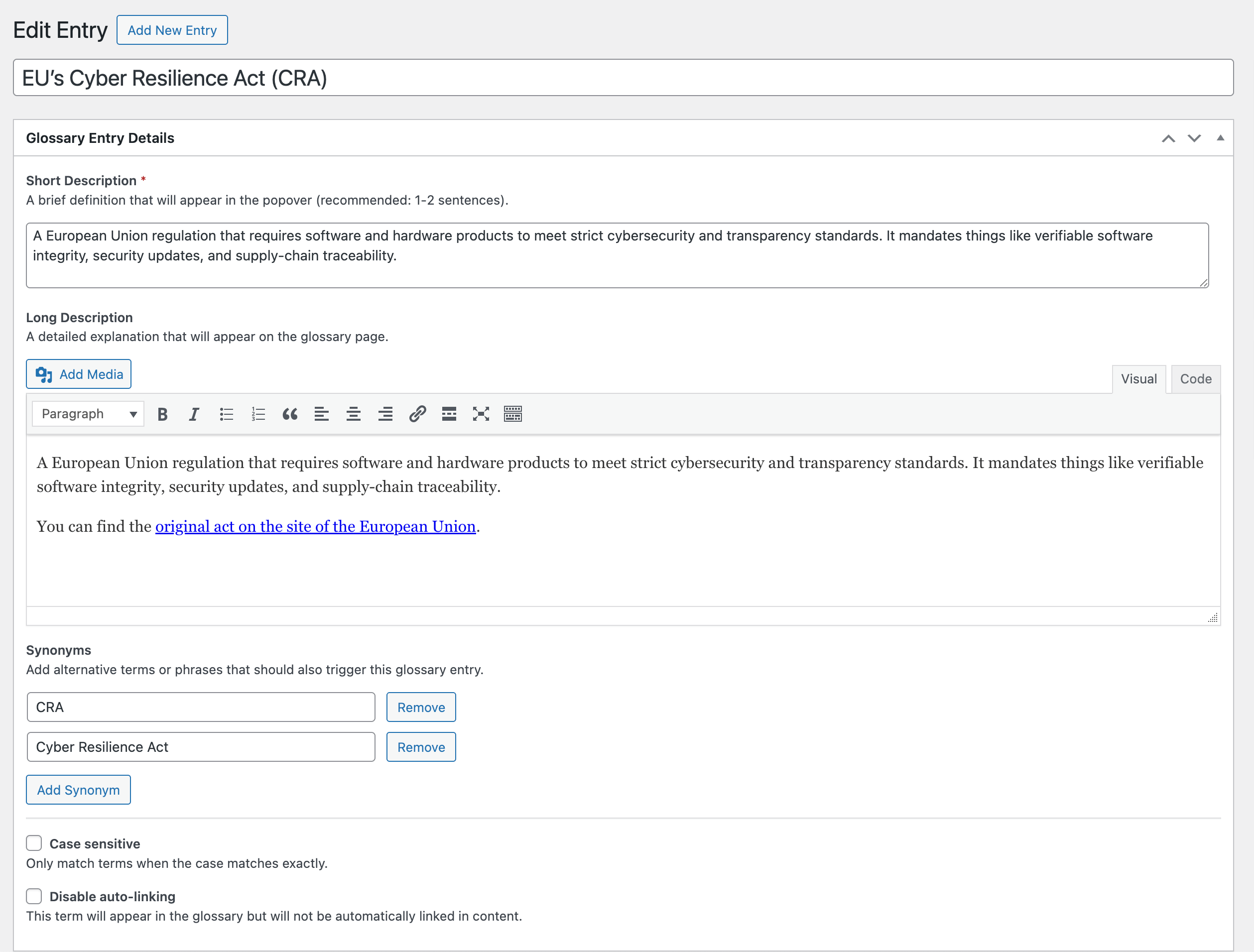
Task: Enter fullscreen editor mode
Action: point(481,414)
